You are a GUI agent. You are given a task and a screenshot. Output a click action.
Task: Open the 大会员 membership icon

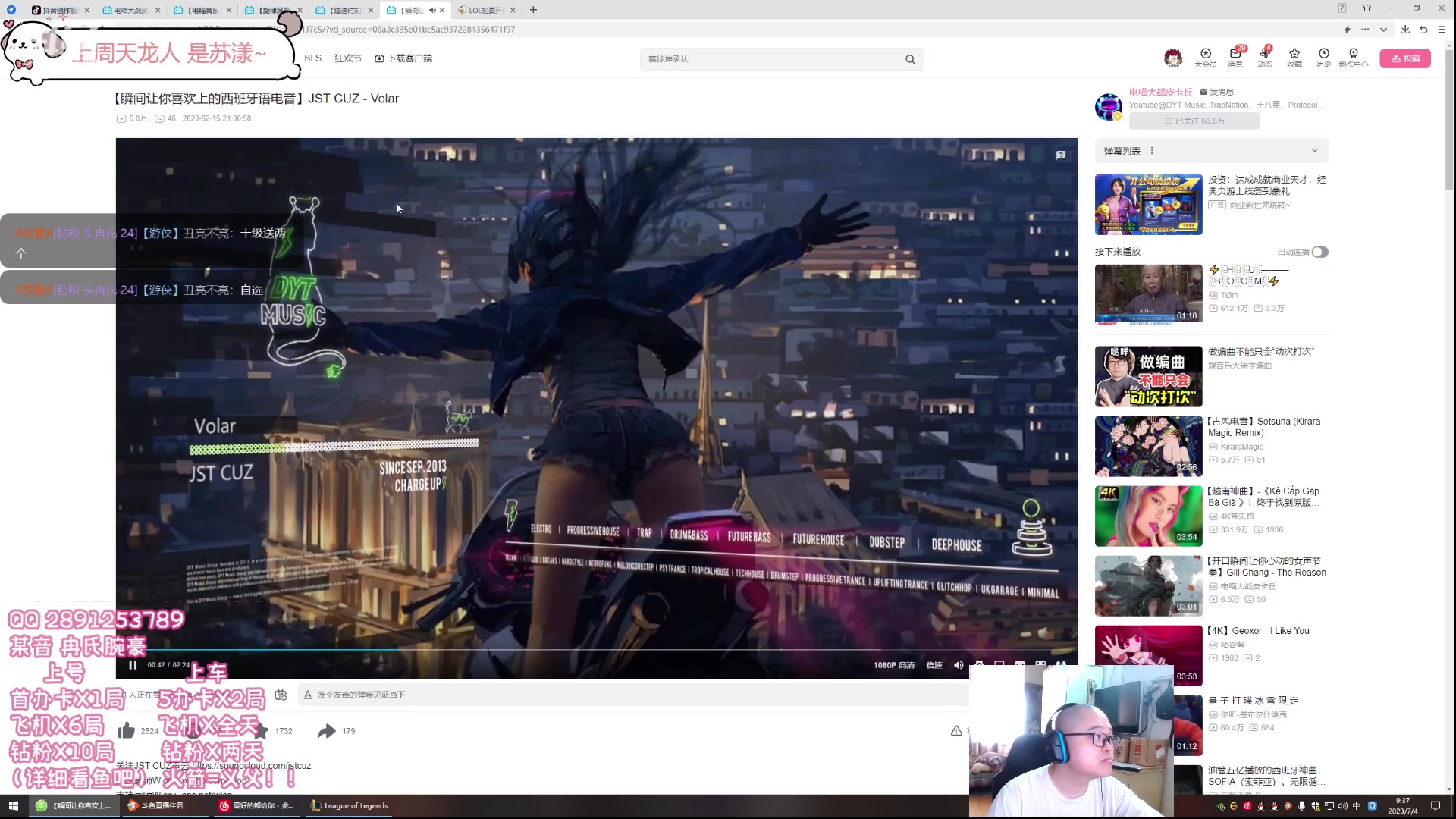pos(1206,58)
